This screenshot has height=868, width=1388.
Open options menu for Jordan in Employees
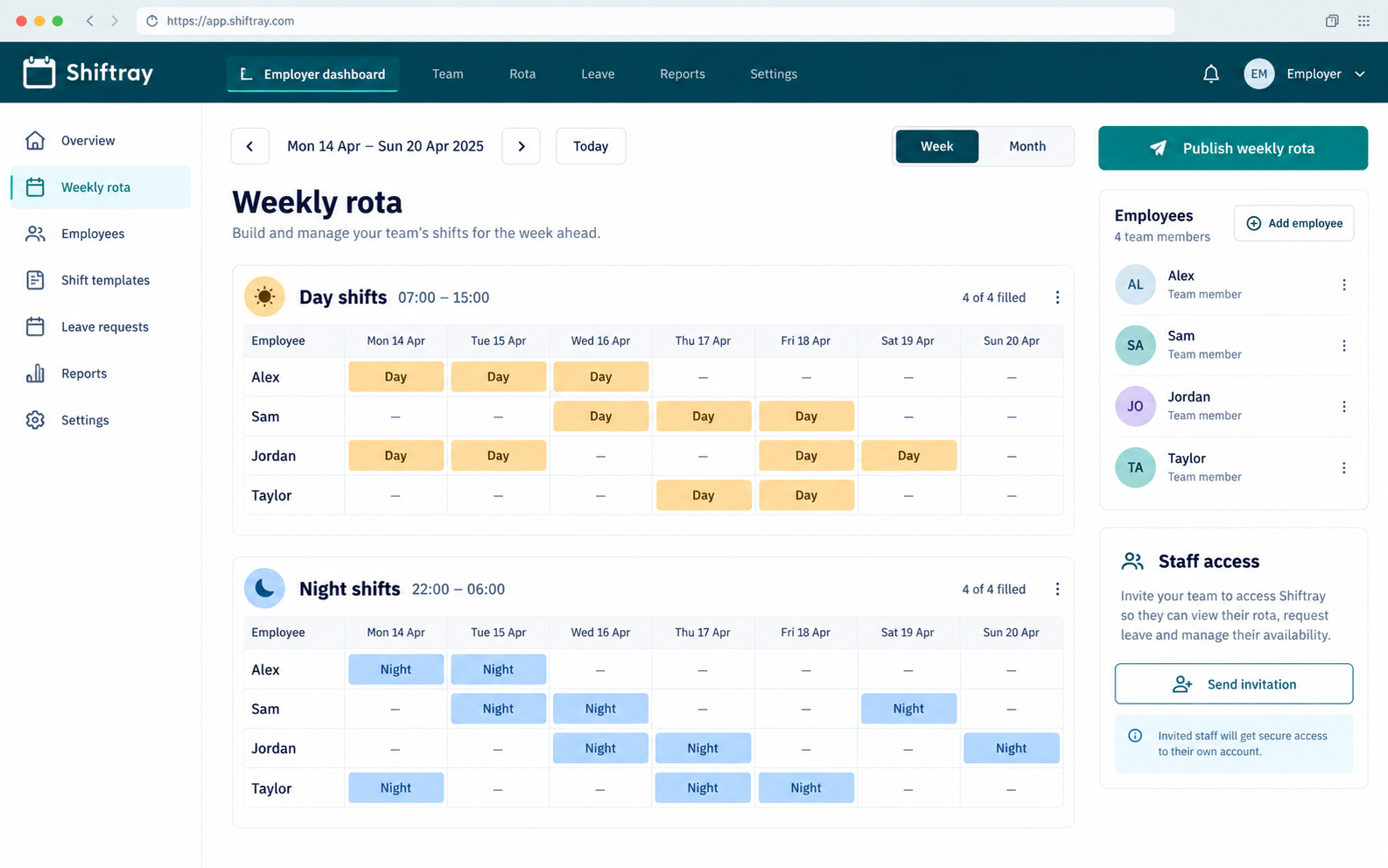click(x=1343, y=407)
